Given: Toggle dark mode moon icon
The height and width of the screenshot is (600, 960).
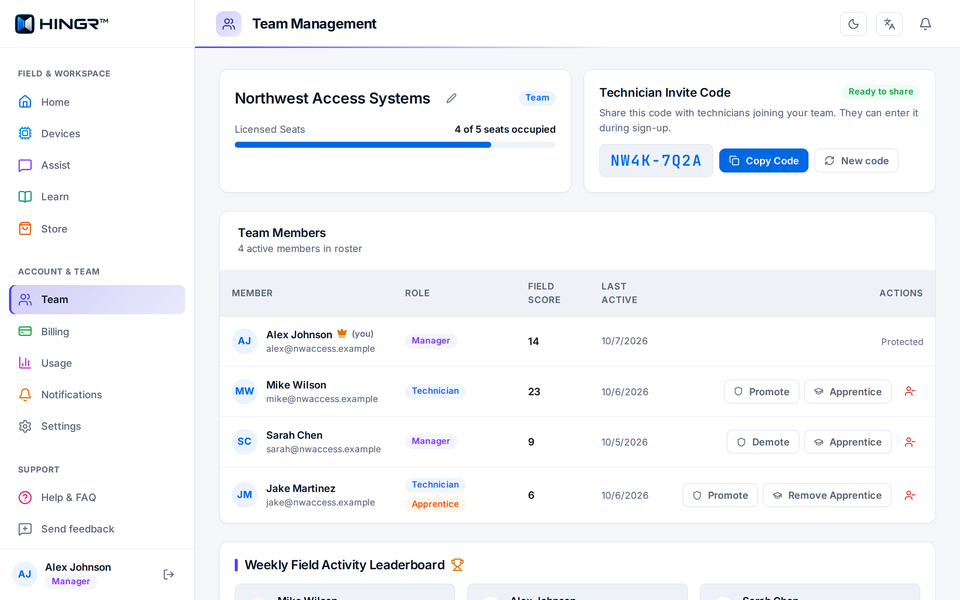Looking at the screenshot, I should pyautogui.click(x=853, y=24).
